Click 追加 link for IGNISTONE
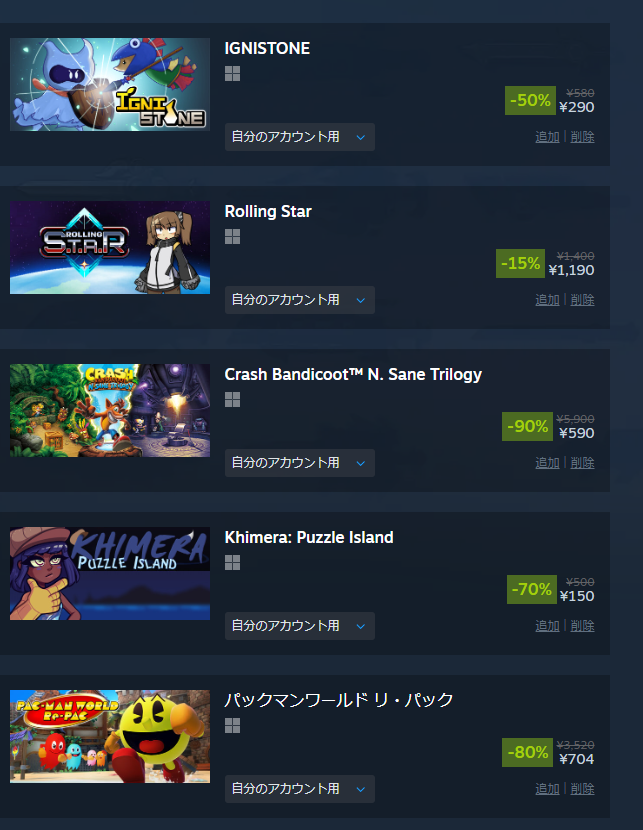Screen dimensions: 643x830 tap(547, 137)
